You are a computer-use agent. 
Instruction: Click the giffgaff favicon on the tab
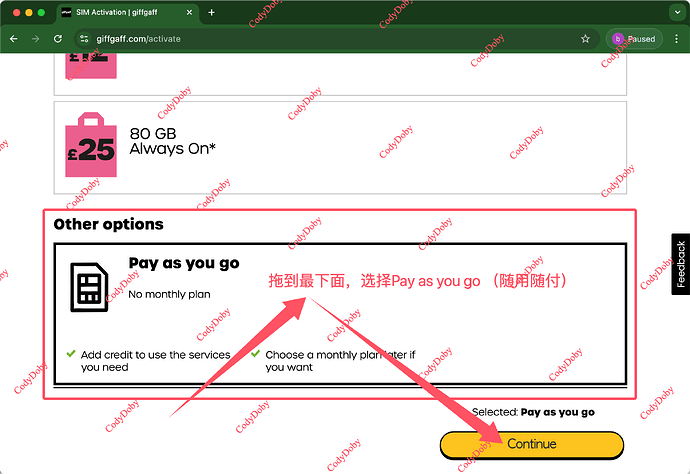[x=66, y=12]
